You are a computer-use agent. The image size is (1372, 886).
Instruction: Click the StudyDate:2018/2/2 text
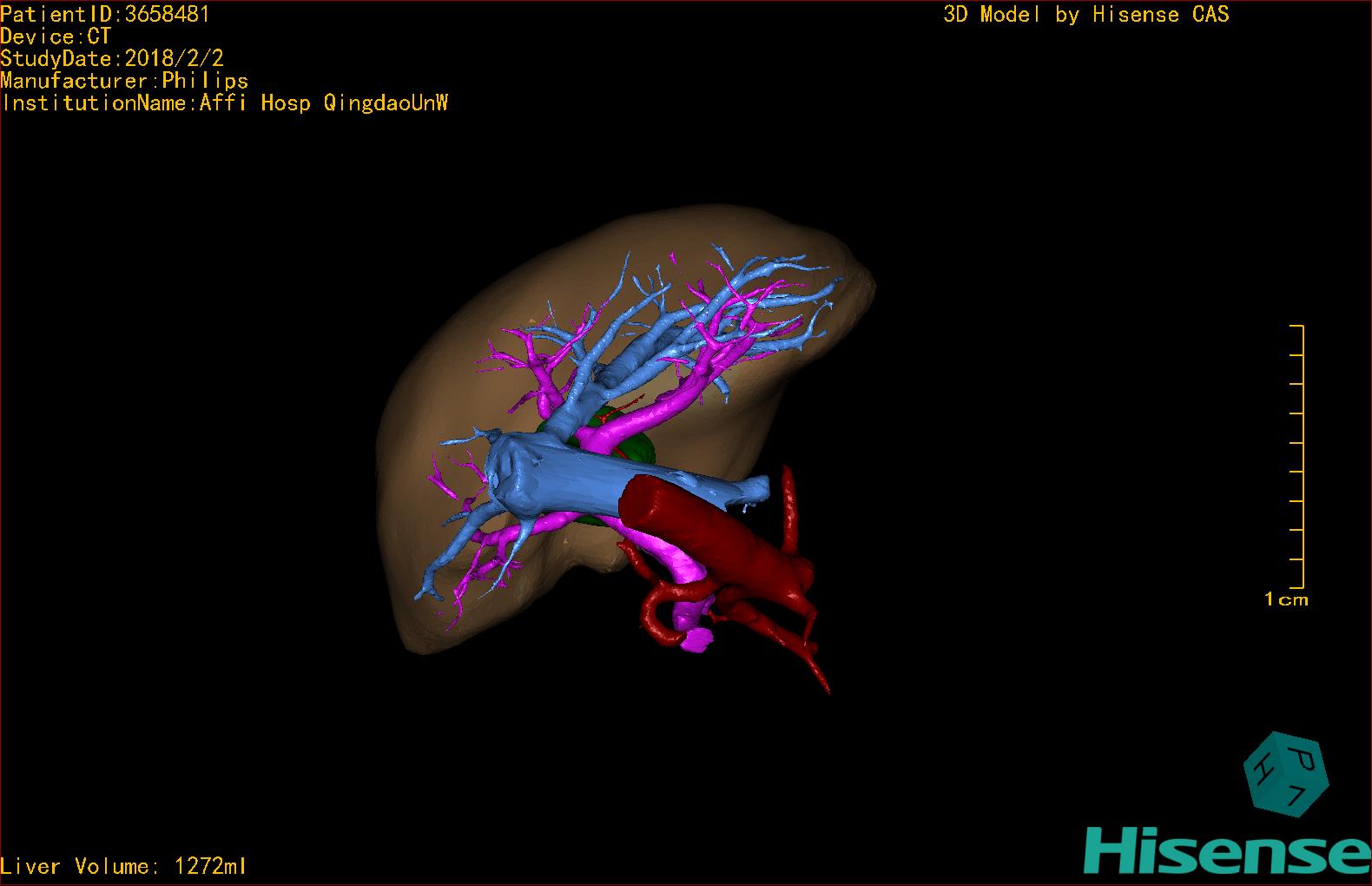point(112,58)
